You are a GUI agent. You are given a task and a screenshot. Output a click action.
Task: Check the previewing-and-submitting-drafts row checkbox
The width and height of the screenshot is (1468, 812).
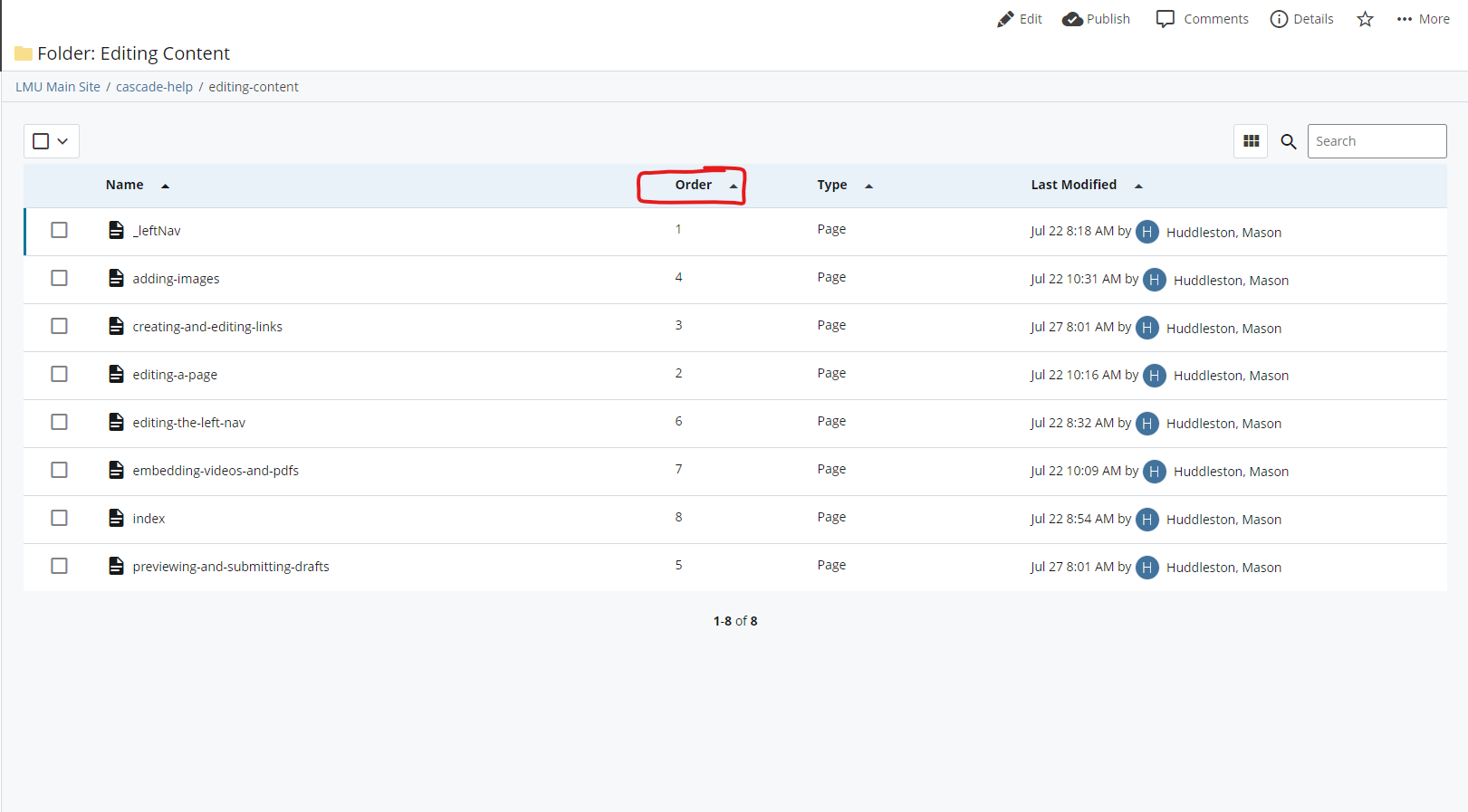pyautogui.click(x=59, y=566)
